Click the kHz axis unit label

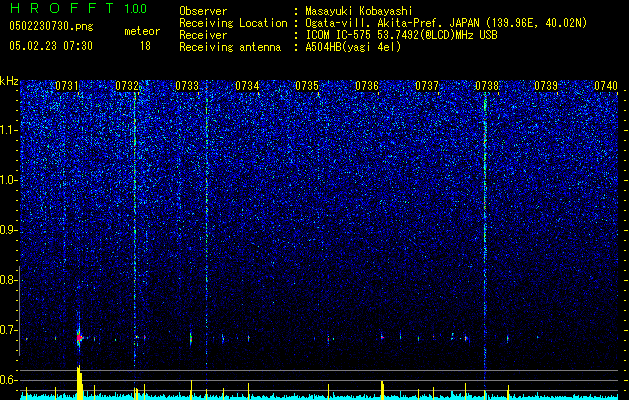tap(9, 81)
